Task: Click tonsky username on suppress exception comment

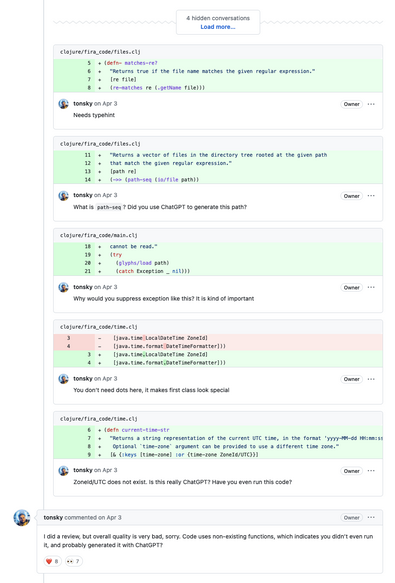Action: tap(83, 287)
